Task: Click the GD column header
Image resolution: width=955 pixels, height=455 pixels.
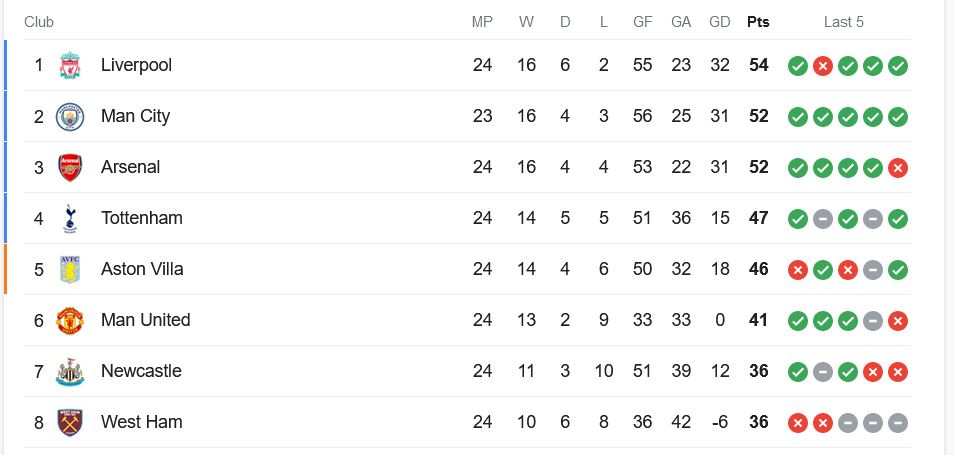Action: tap(719, 22)
